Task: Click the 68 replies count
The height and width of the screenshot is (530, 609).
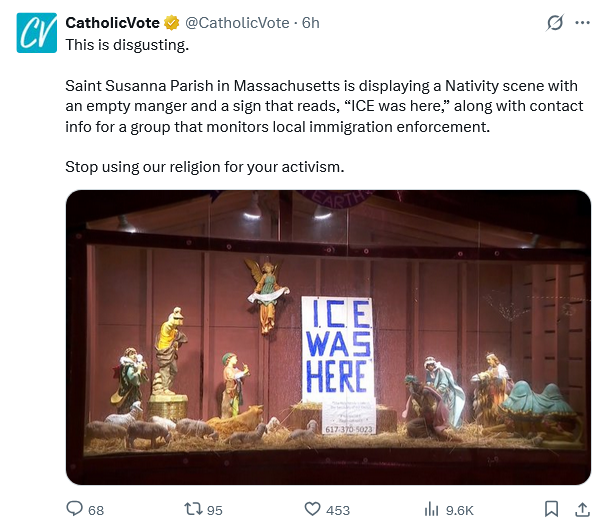Action: (x=96, y=510)
